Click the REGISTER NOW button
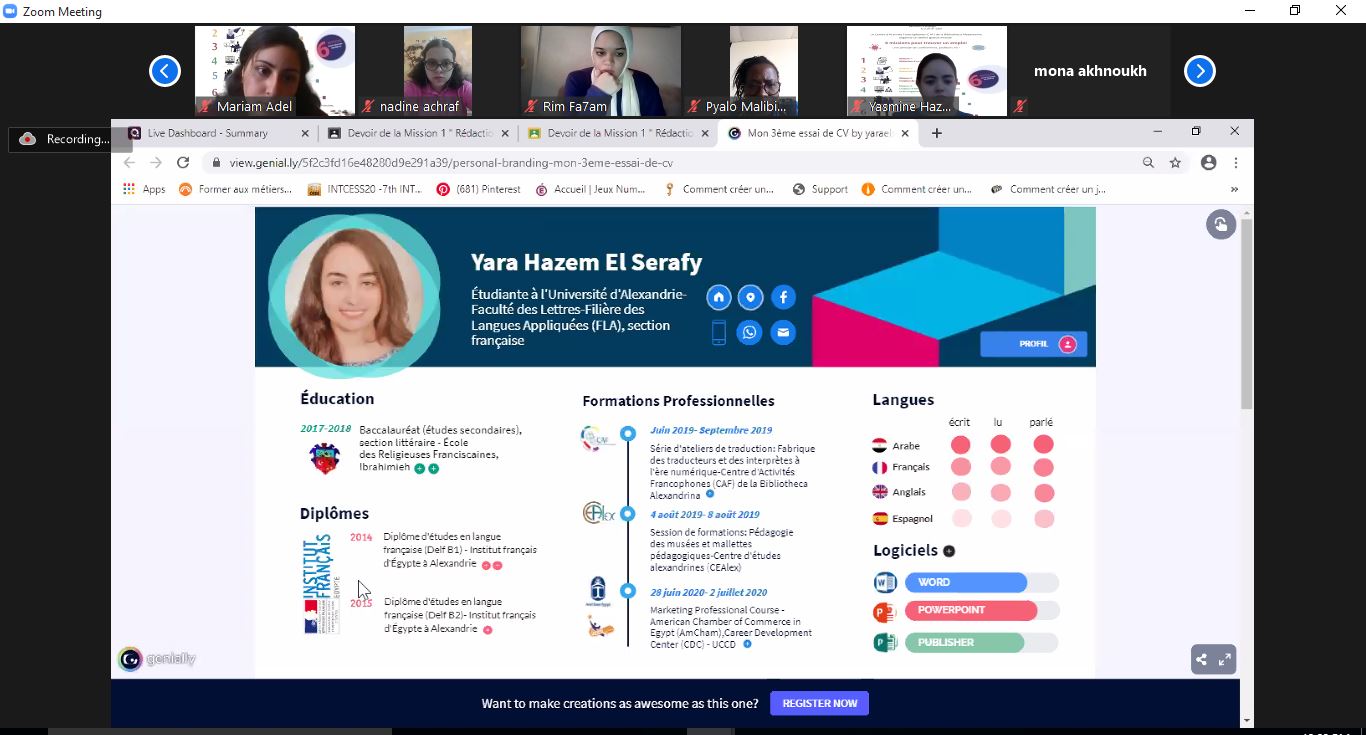1366x735 pixels. 819,703
